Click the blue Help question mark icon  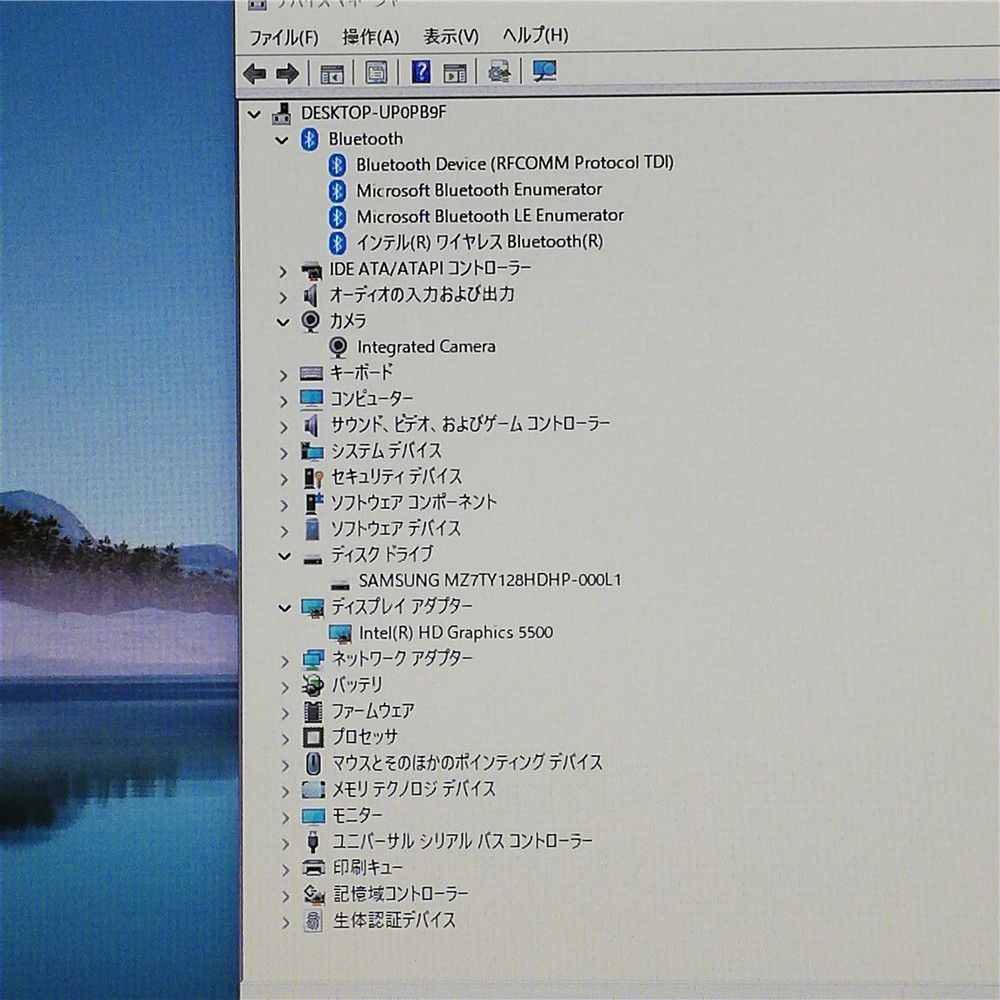pyautogui.click(x=421, y=72)
